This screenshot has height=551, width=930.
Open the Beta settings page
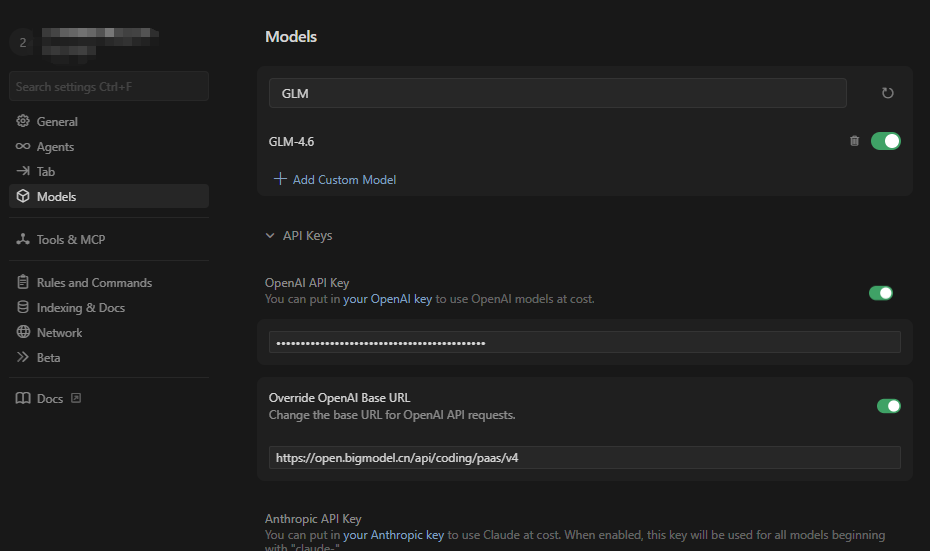point(48,357)
